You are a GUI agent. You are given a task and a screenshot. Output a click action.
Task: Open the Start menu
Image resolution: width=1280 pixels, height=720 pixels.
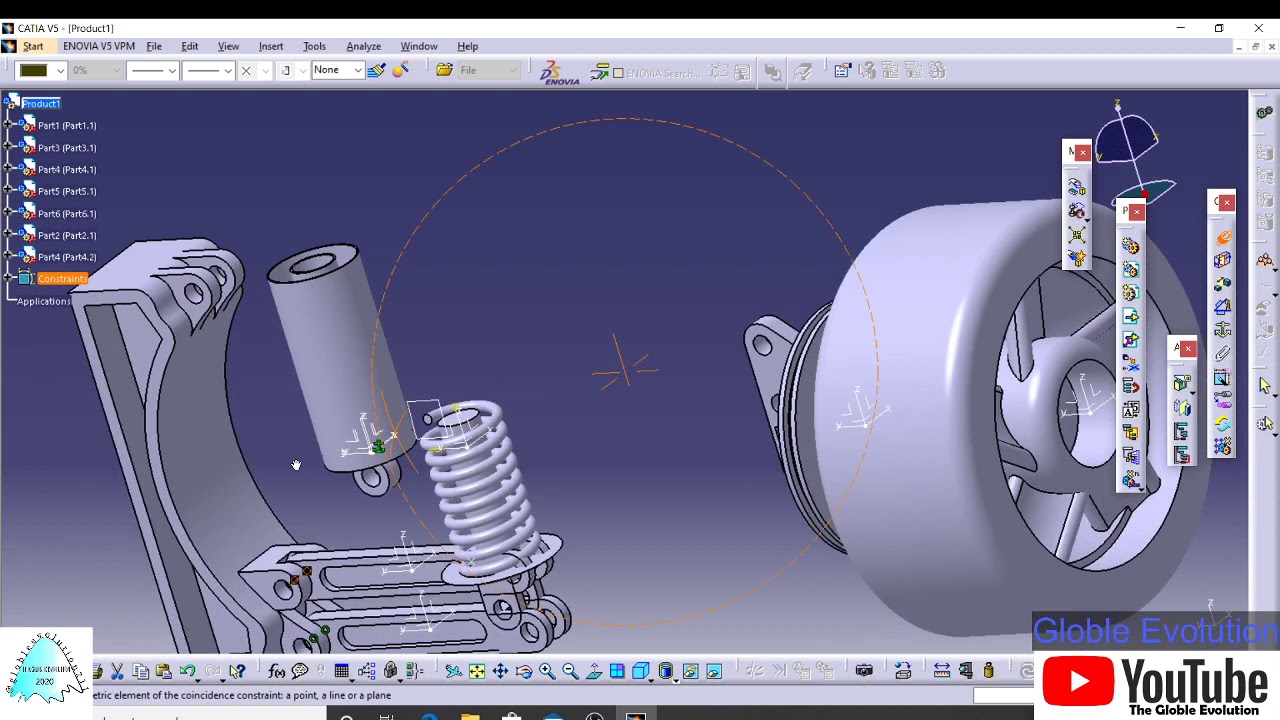pos(33,46)
